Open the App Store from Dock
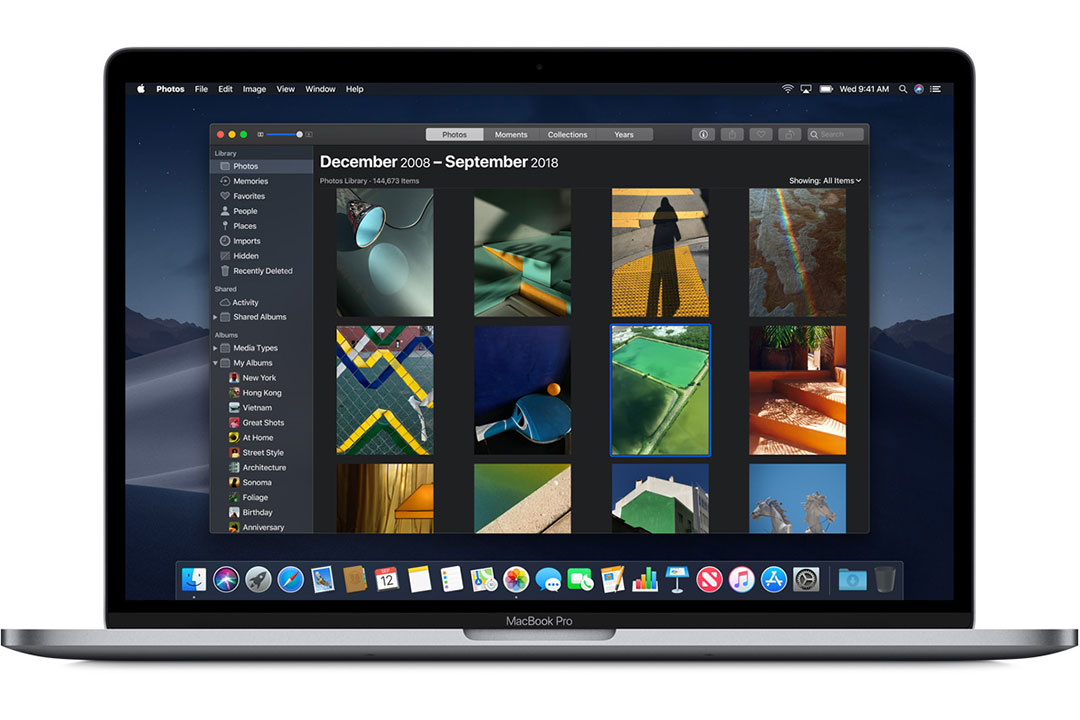This screenshot has height=720, width=1080. (x=773, y=579)
